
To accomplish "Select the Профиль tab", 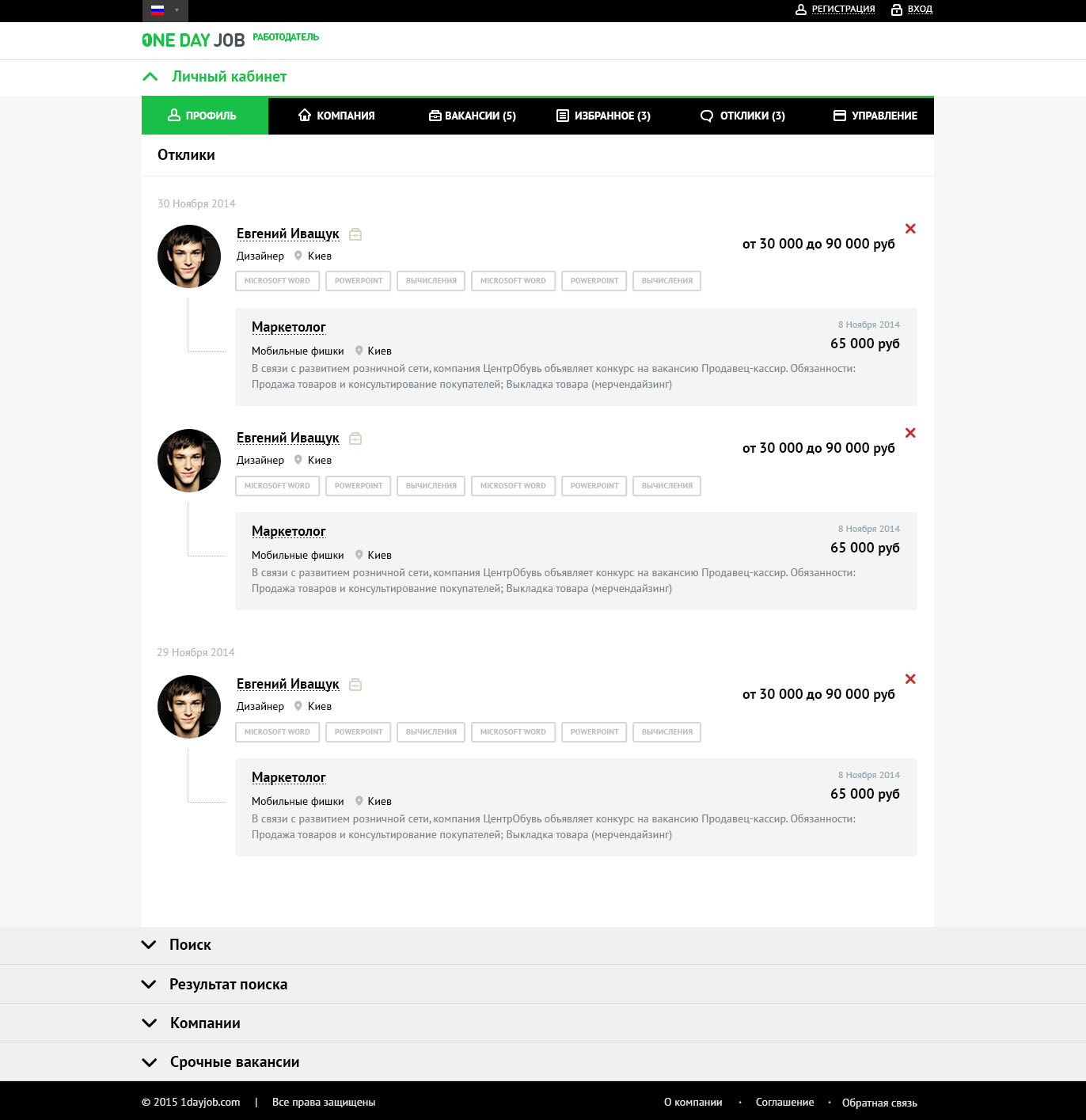I will [205, 116].
